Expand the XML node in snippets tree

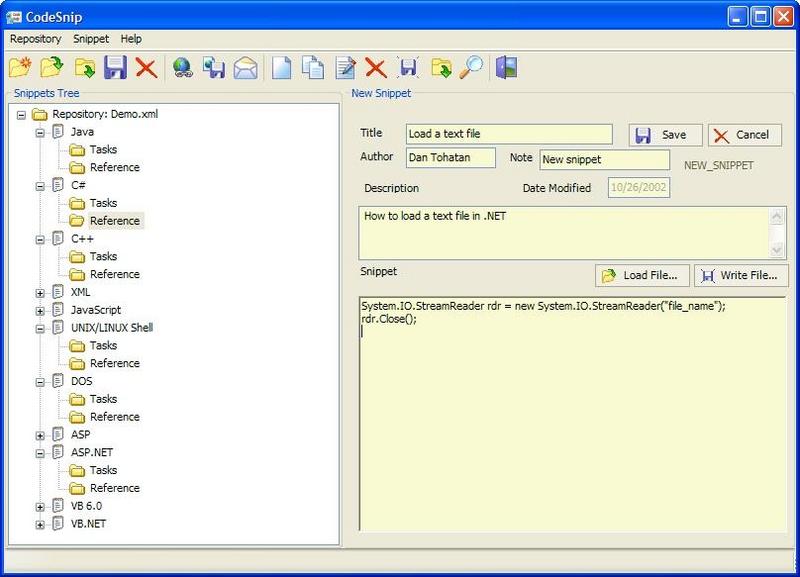40,292
